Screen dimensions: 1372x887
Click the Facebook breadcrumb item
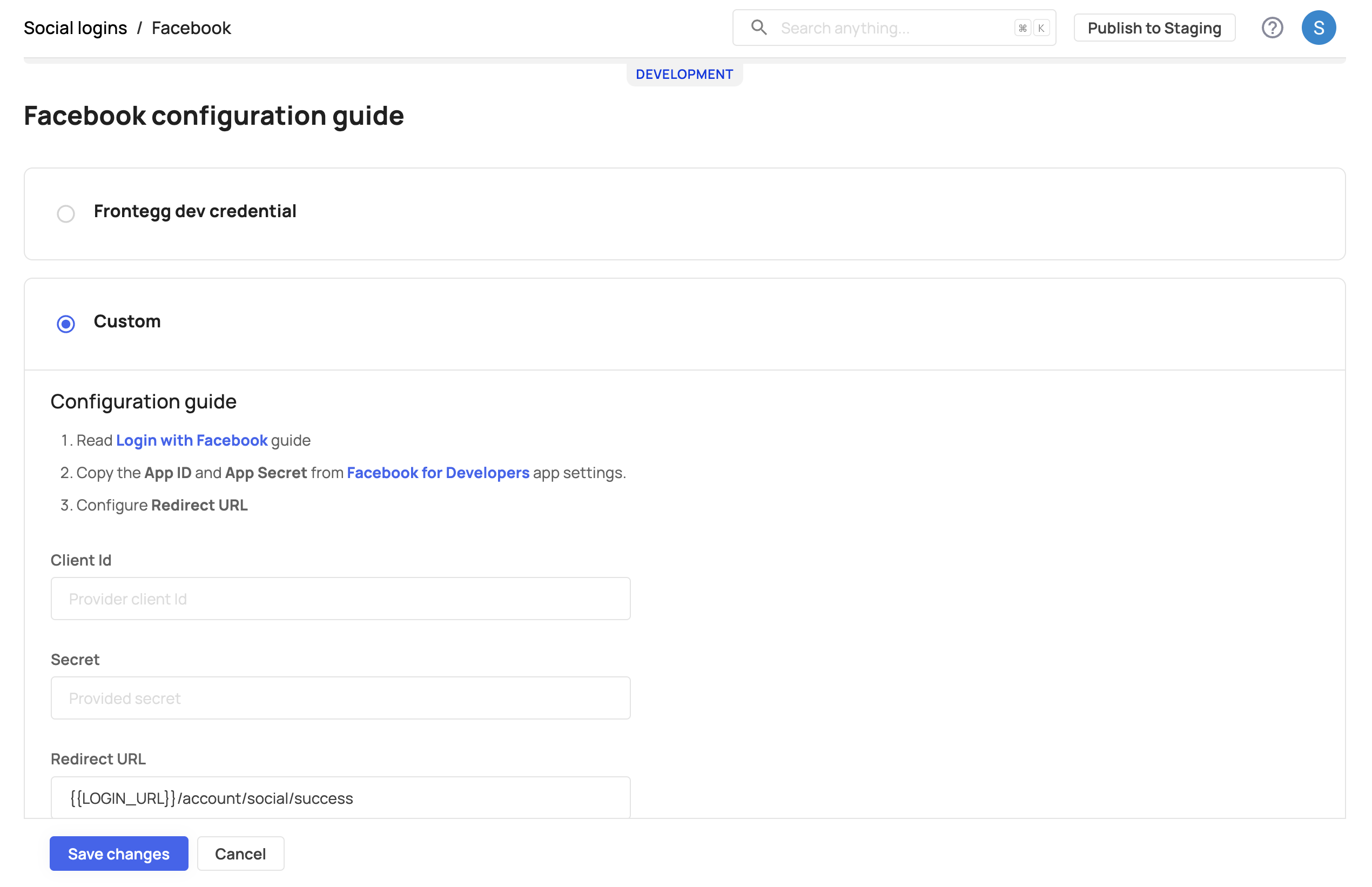click(x=191, y=28)
